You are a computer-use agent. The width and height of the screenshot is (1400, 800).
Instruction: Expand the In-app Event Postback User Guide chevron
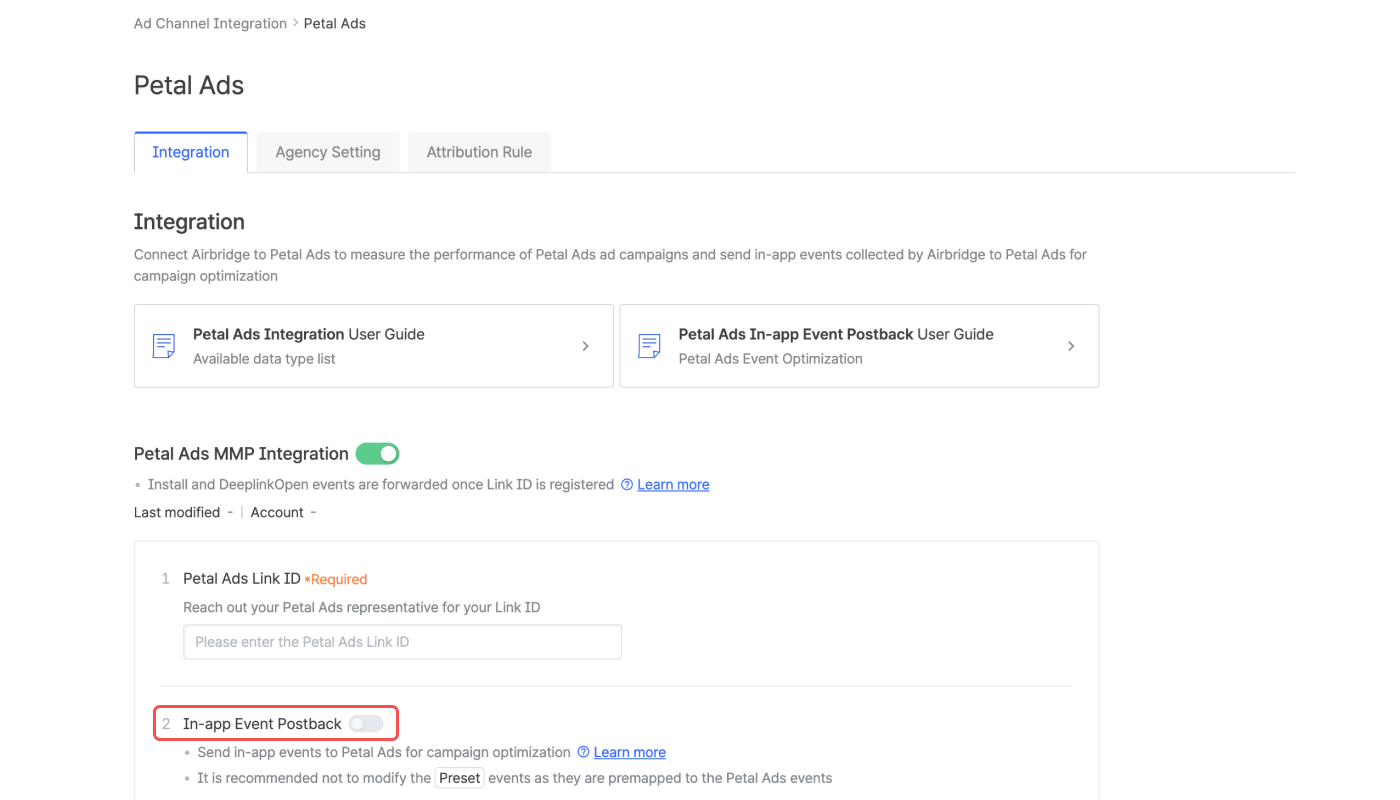click(1071, 346)
